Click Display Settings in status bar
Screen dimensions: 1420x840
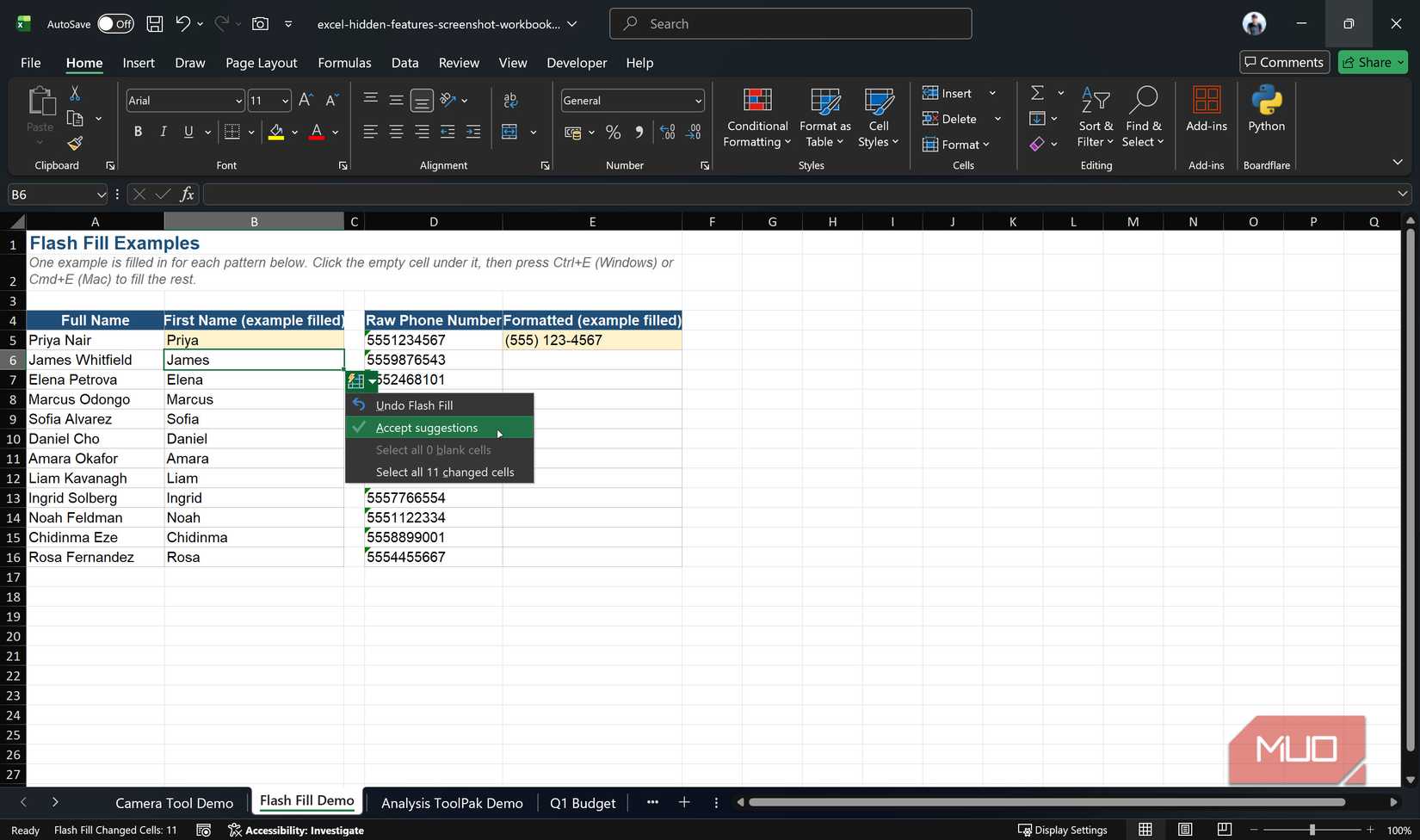tap(1062, 831)
